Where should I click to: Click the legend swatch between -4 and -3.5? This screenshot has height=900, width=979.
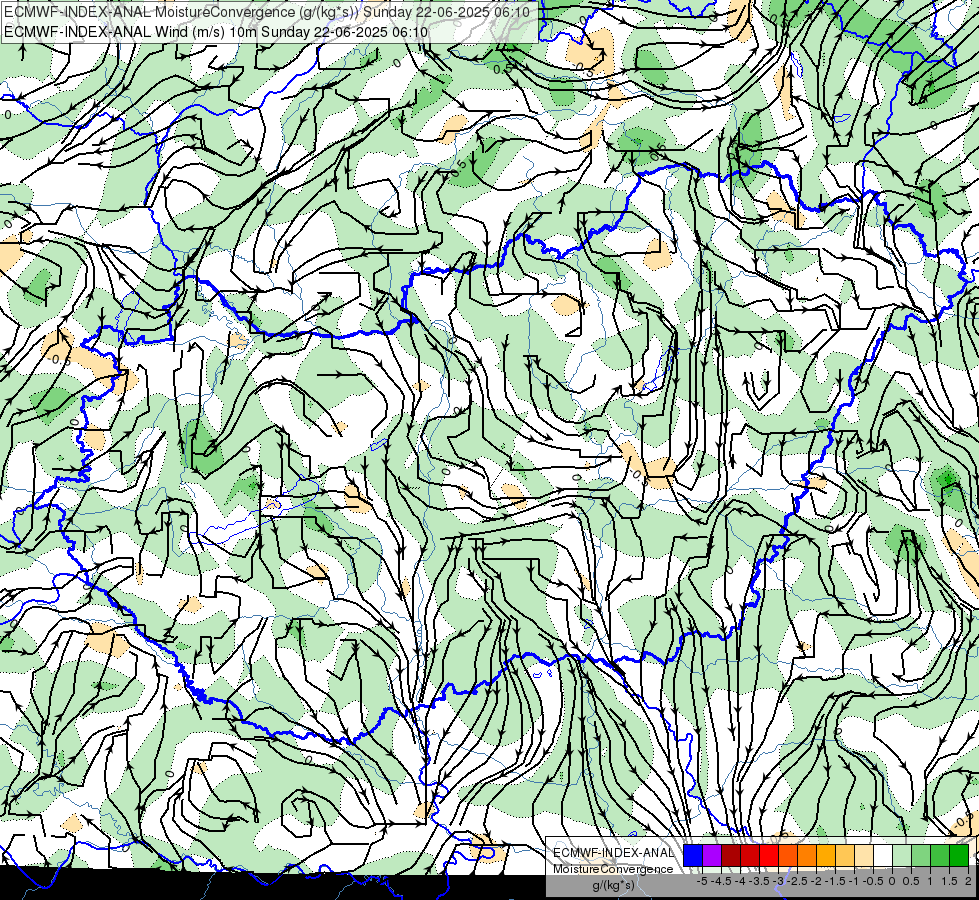point(750,855)
